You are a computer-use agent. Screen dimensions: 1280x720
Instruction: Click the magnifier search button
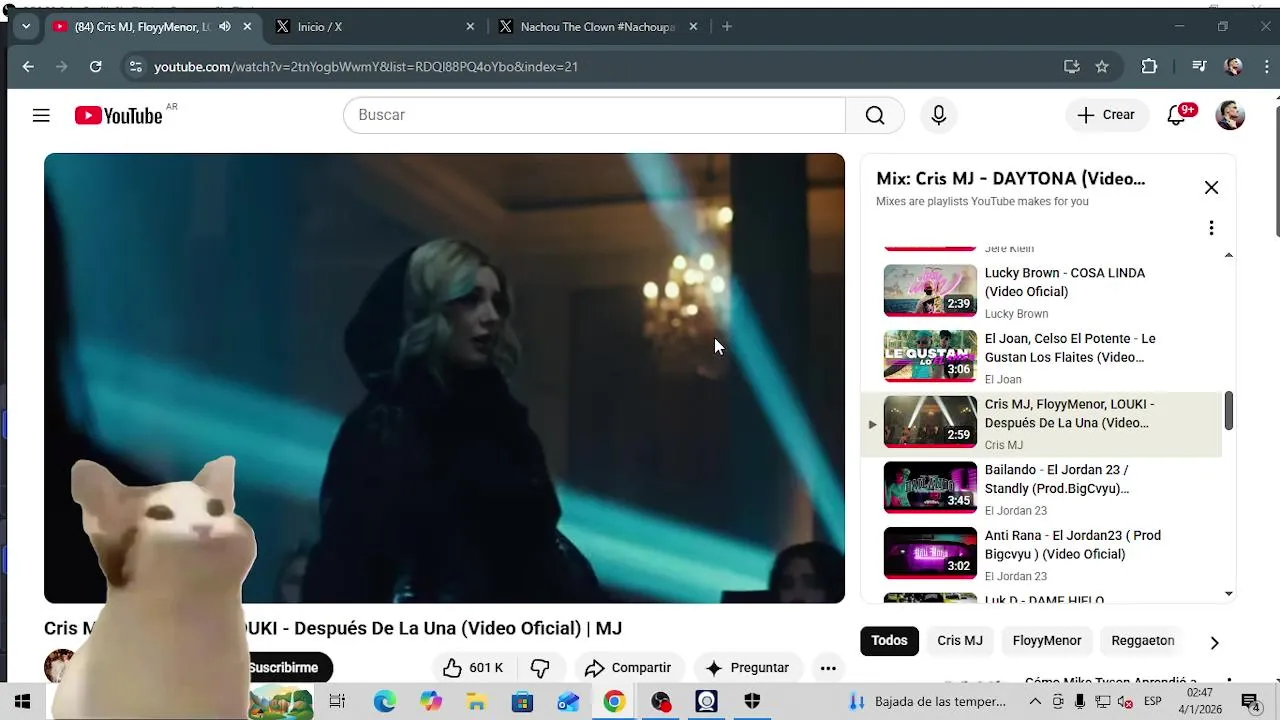(875, 115)
